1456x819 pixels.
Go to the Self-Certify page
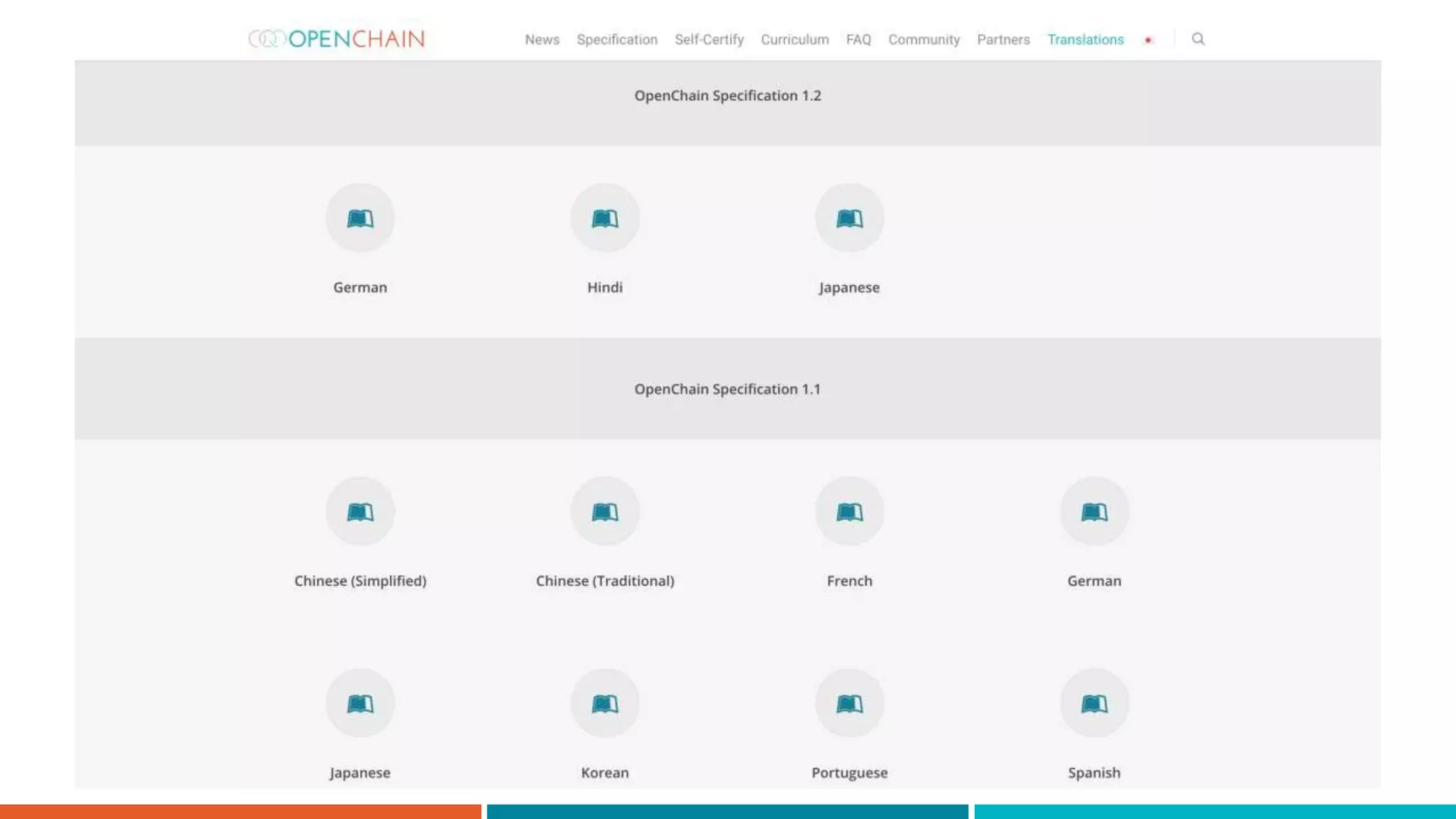pos(709,40)
